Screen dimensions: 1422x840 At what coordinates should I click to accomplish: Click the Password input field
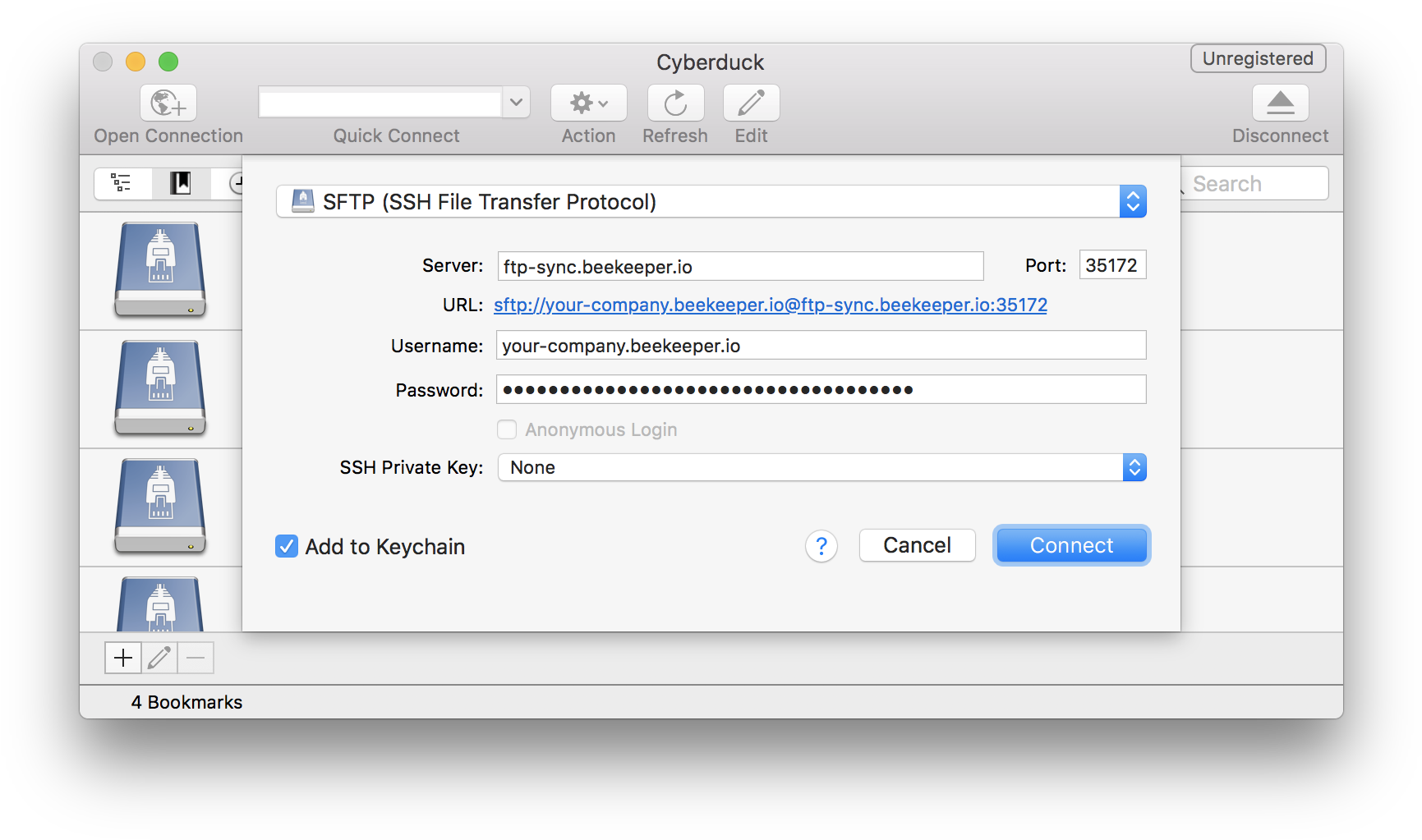(821, 389)
